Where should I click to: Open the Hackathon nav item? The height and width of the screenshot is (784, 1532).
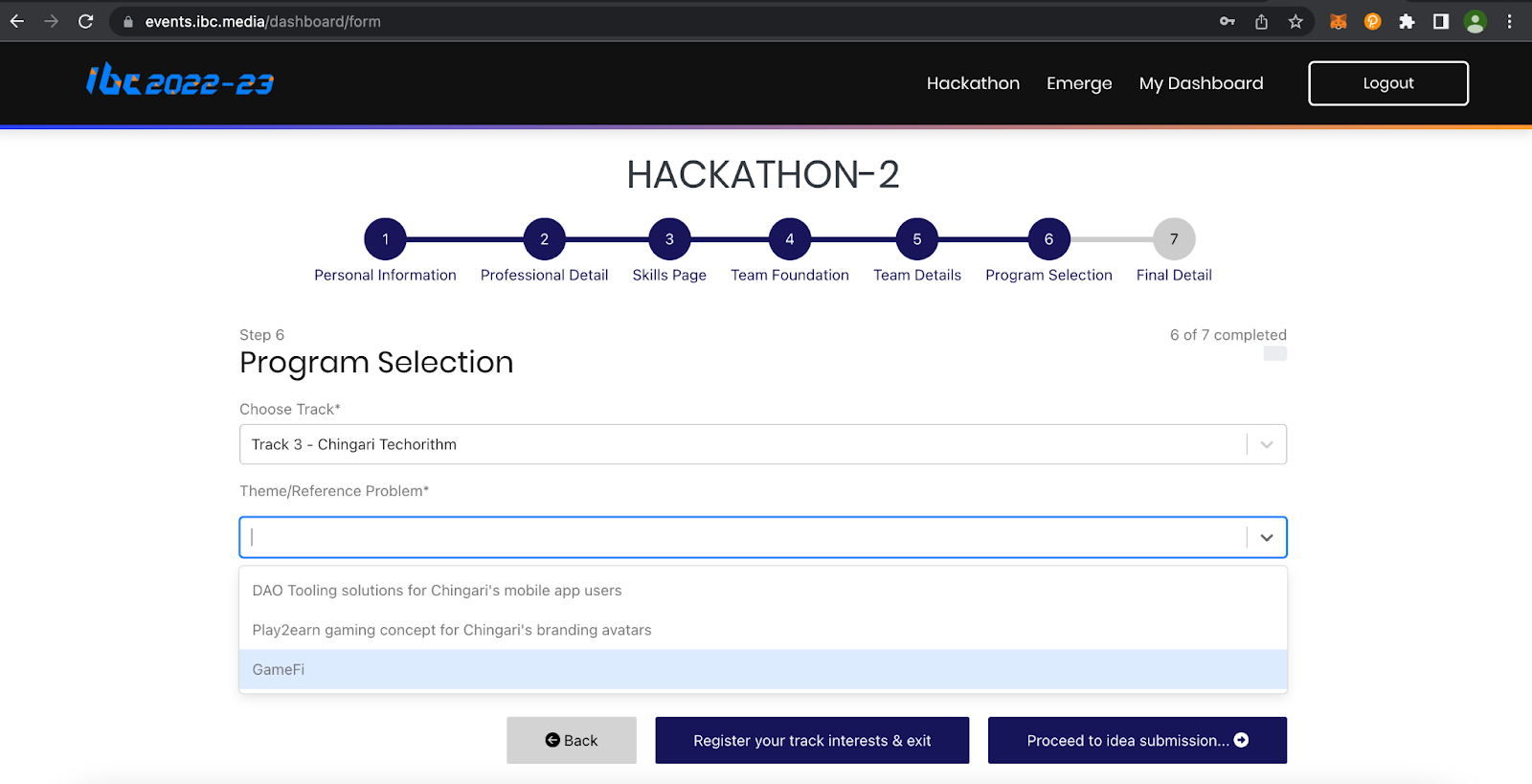tap(973, 83)
